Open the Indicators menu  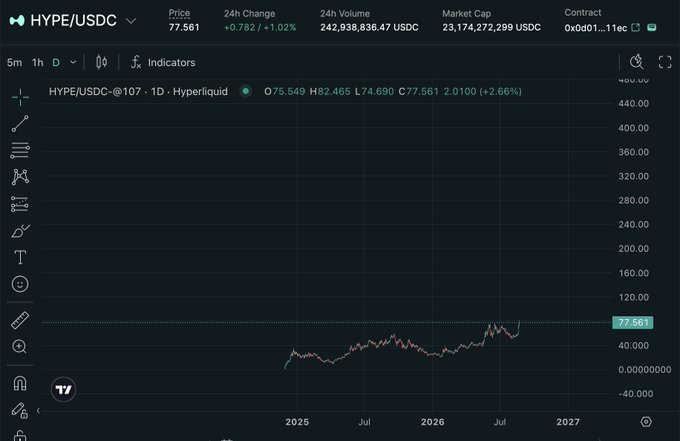coord(163,62)
